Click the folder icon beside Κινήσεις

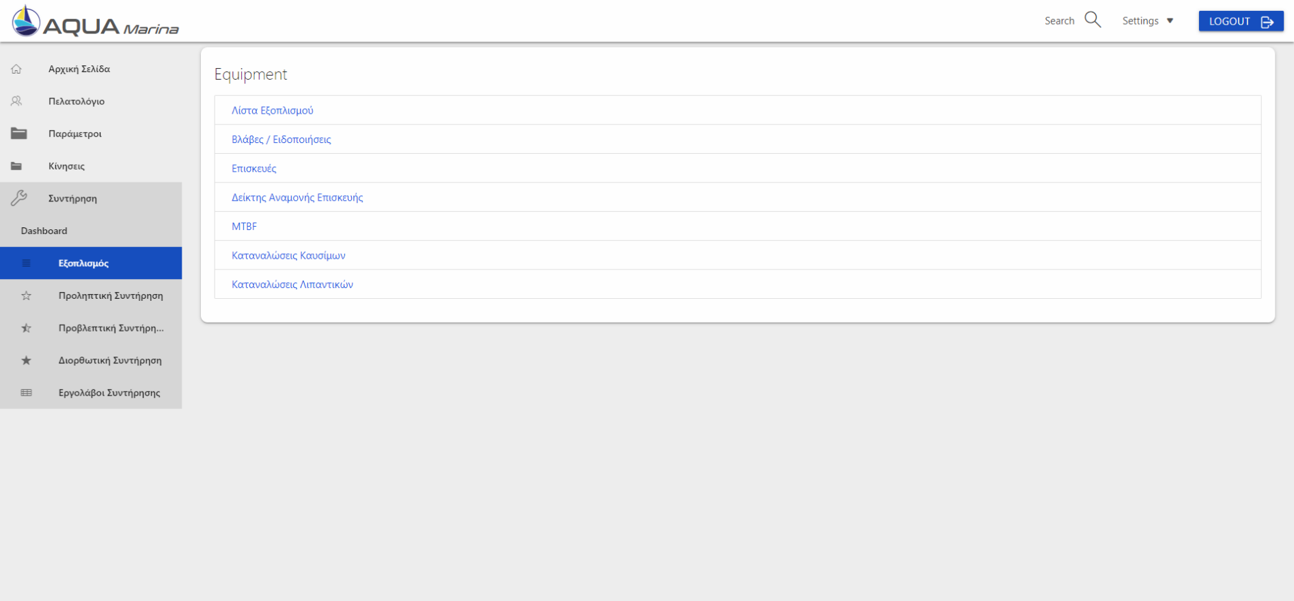(16, 166)
